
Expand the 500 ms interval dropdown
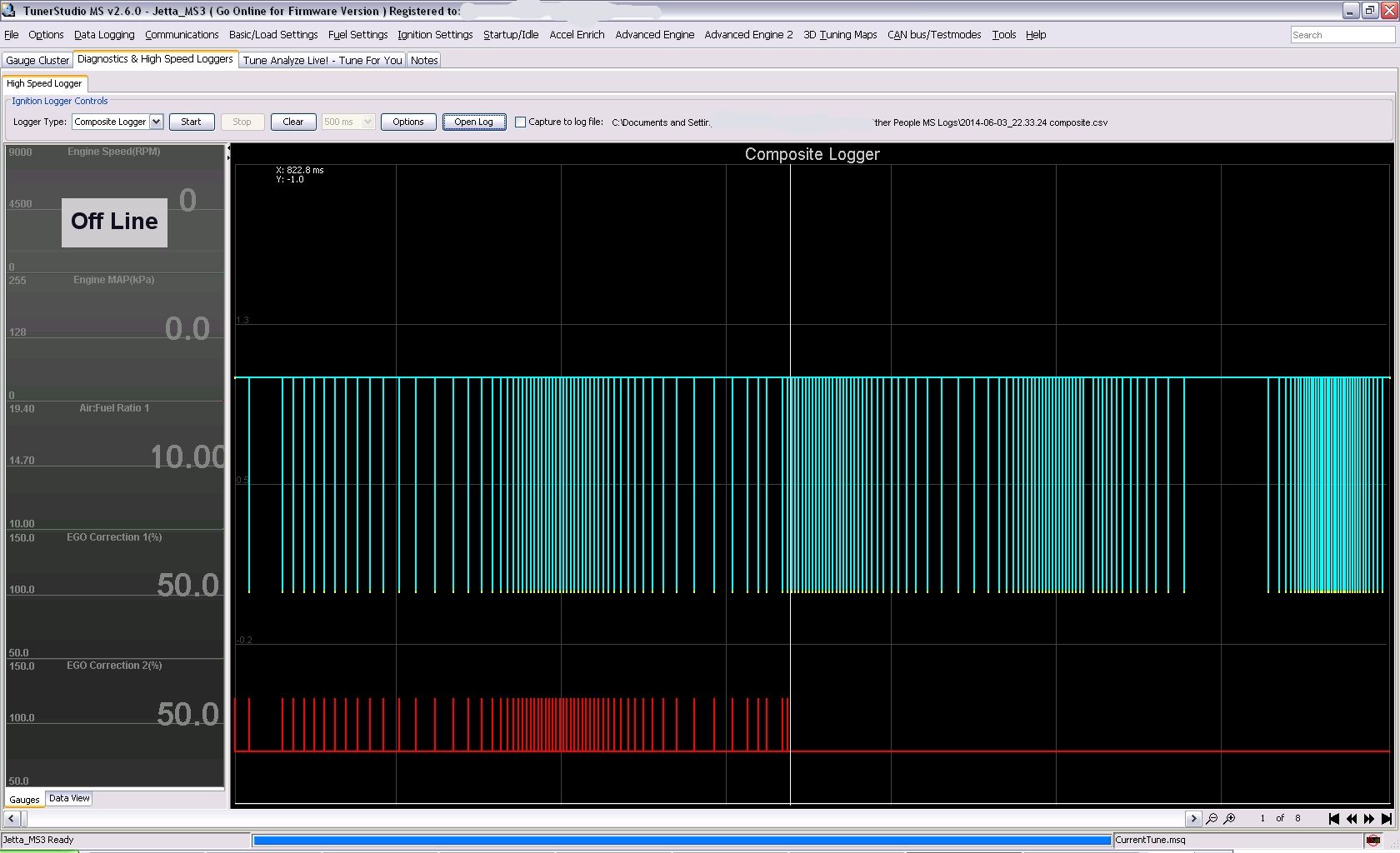367,122
